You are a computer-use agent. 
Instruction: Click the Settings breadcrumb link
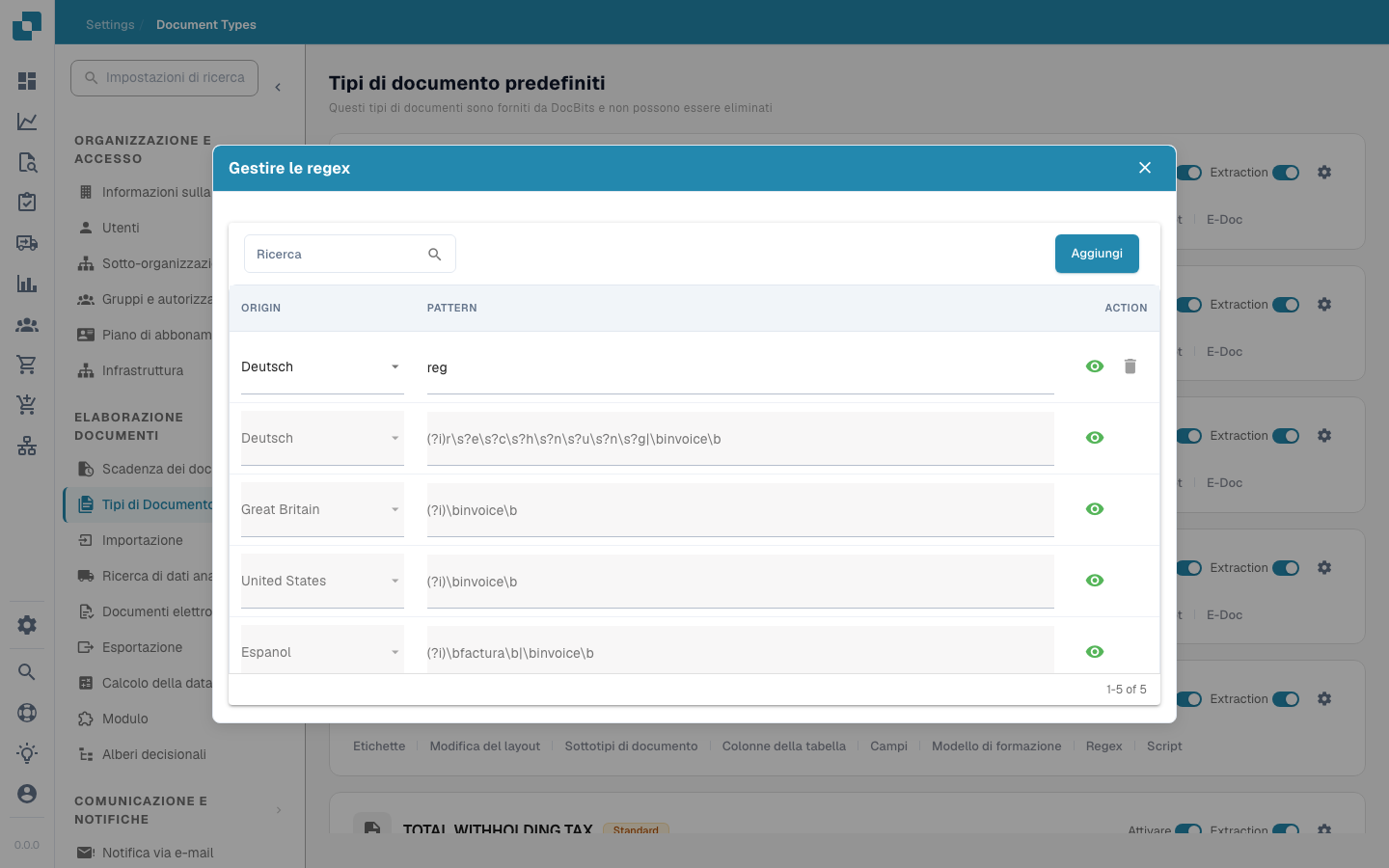pyautogui.click(x=110, y=25)
